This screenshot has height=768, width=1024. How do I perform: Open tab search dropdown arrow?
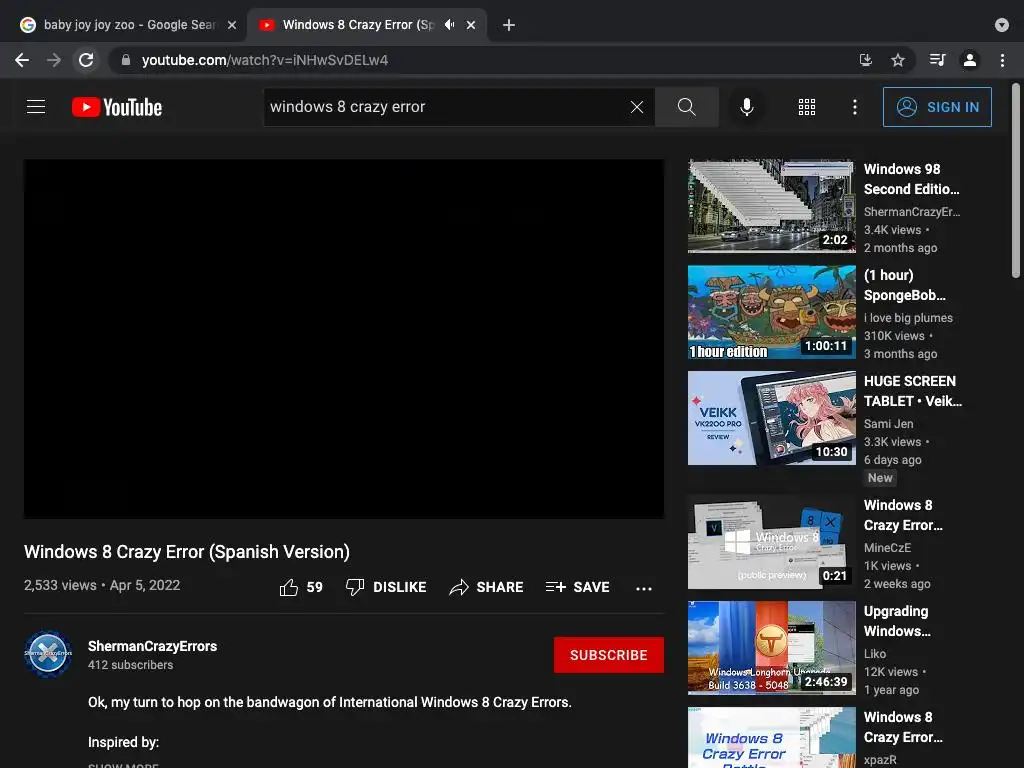1002,25
